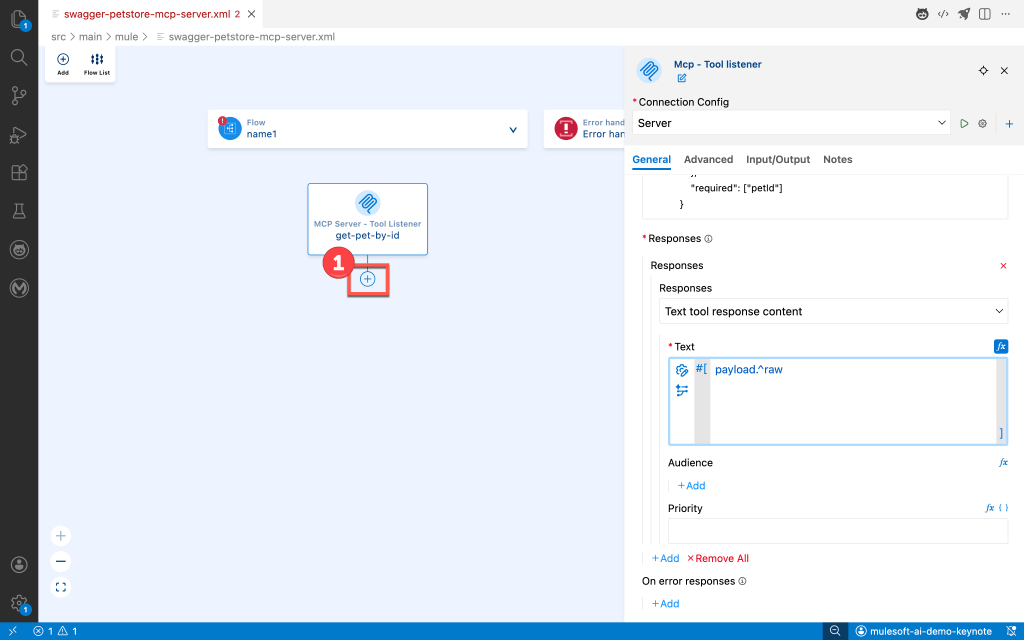This screenshot has height=640, width=1024.
Task: Click Remove All under Responses
Action: pos(718,558)
